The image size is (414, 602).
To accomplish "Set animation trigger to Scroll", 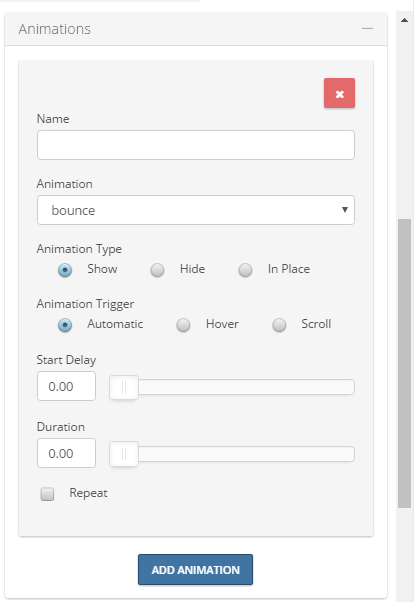I will (x=279, y=325).
